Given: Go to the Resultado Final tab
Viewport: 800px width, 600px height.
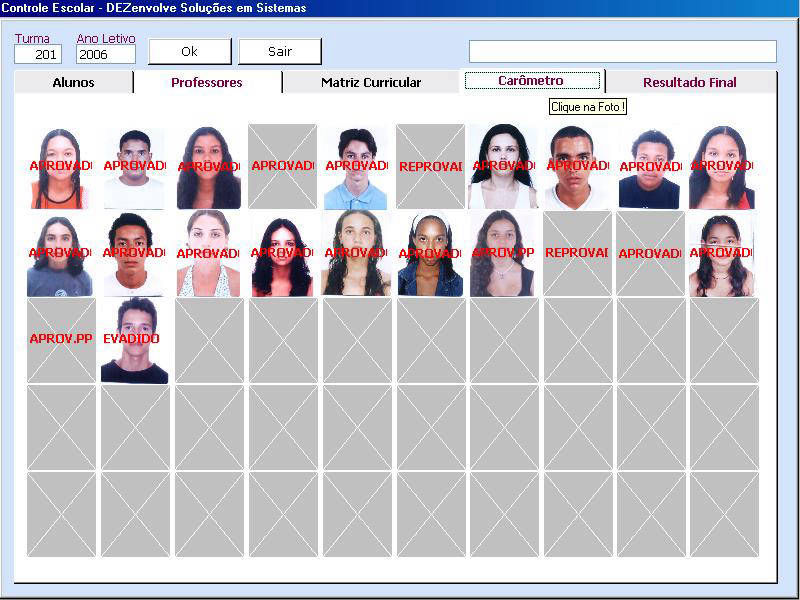Looking at the screenshot, I should click(689, 83).
